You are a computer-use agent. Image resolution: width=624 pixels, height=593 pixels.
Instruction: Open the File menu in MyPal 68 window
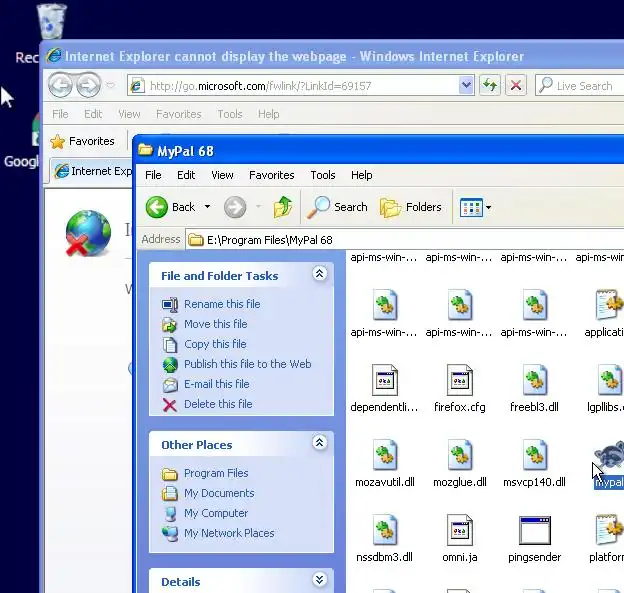tap(153, 175)
